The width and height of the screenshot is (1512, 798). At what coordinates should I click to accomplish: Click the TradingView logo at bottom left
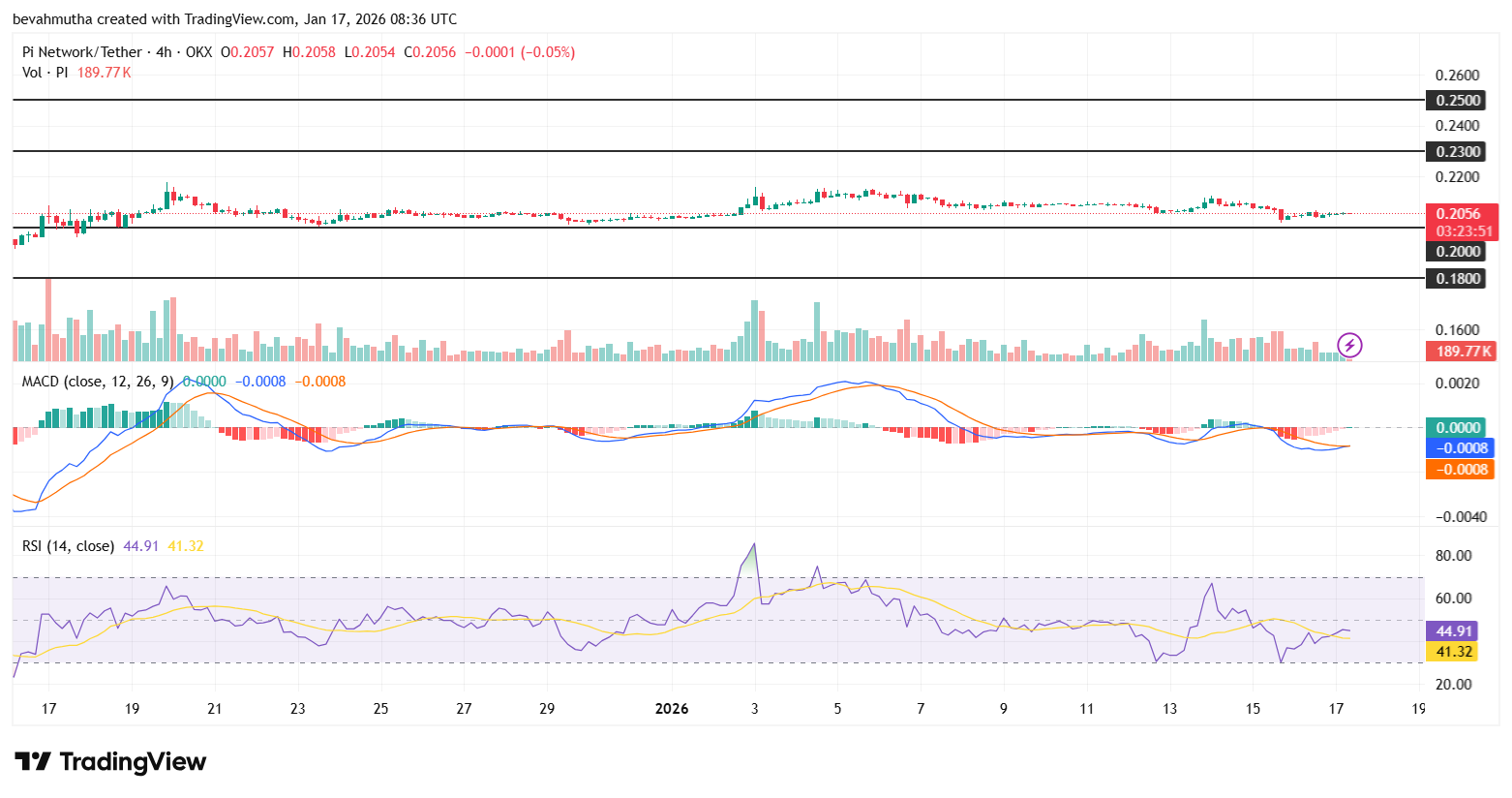pyautogui.click(x=110, y=762)
